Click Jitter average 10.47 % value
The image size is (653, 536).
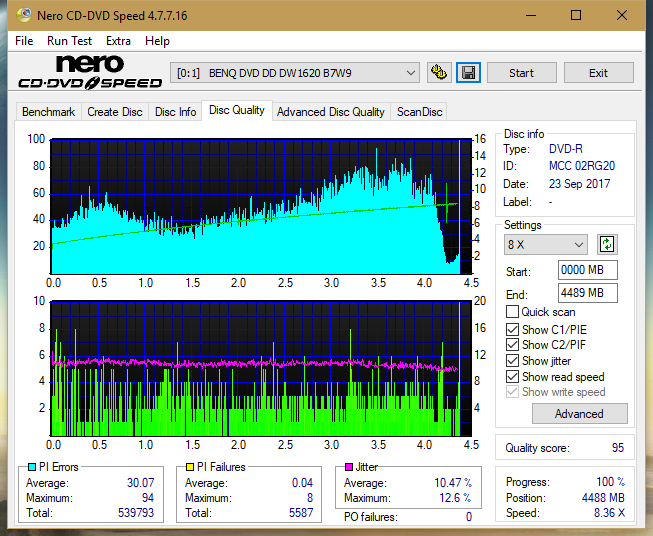tap(453, 482)
